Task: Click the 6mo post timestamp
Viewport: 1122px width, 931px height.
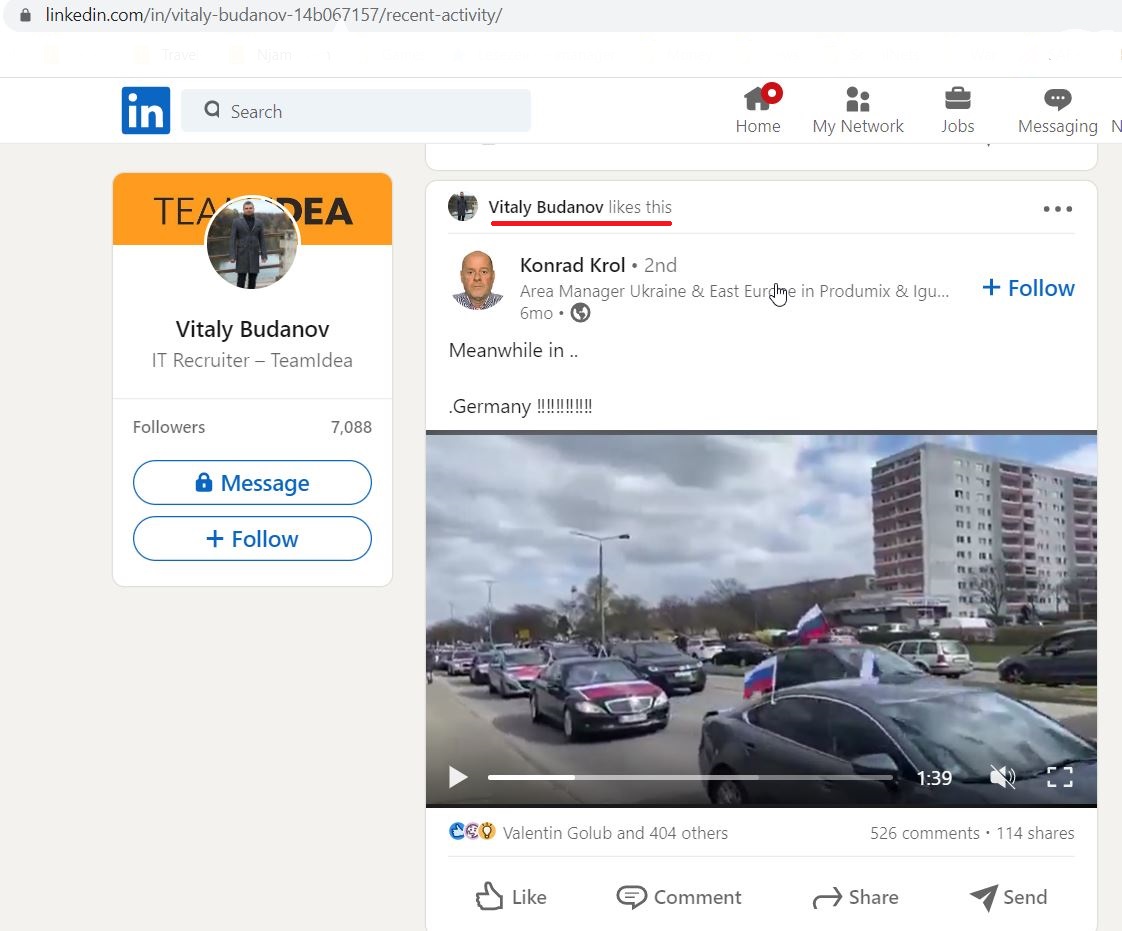Action: click(536, 313)
